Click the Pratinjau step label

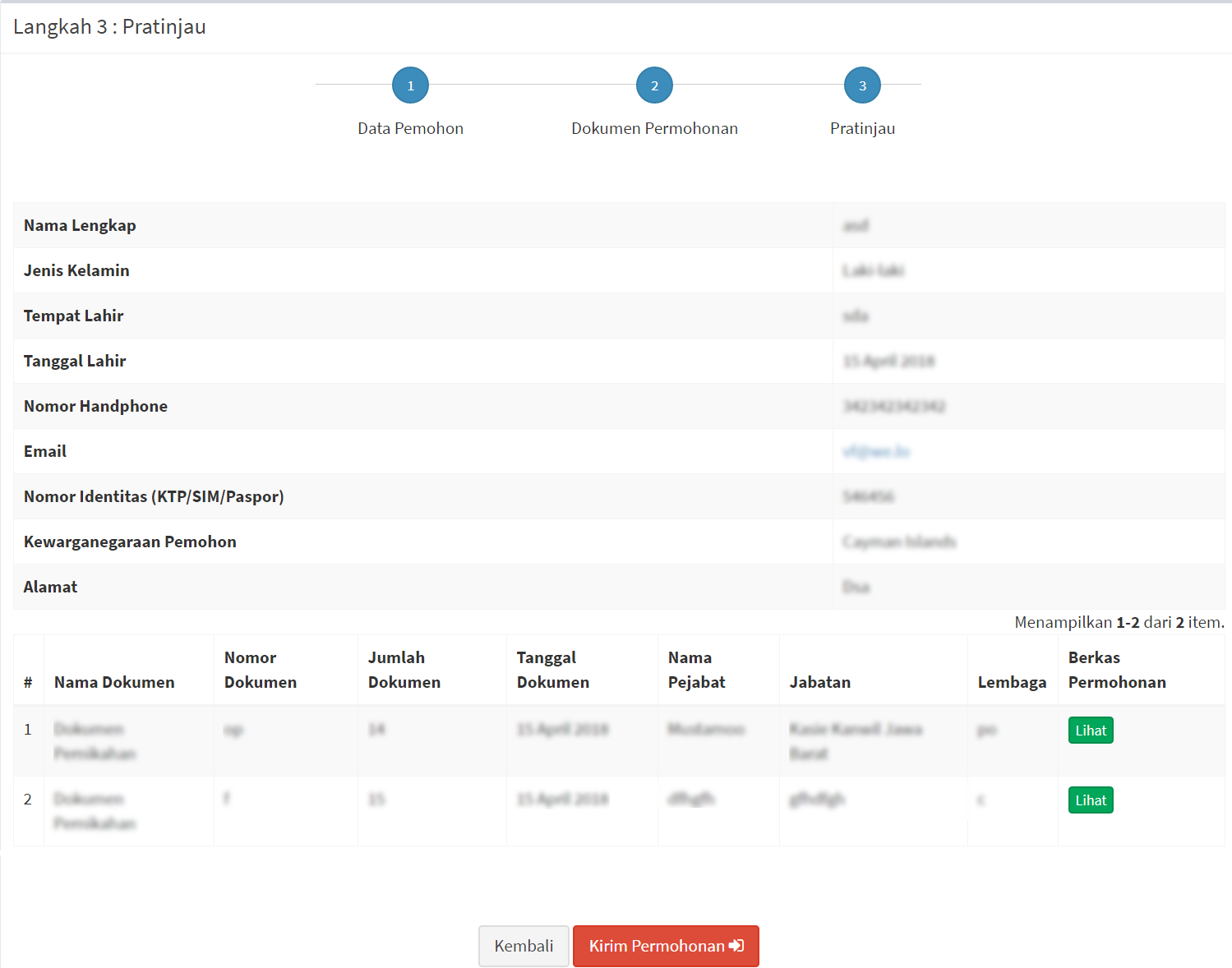pyautogui.click(x=862, y=128)
